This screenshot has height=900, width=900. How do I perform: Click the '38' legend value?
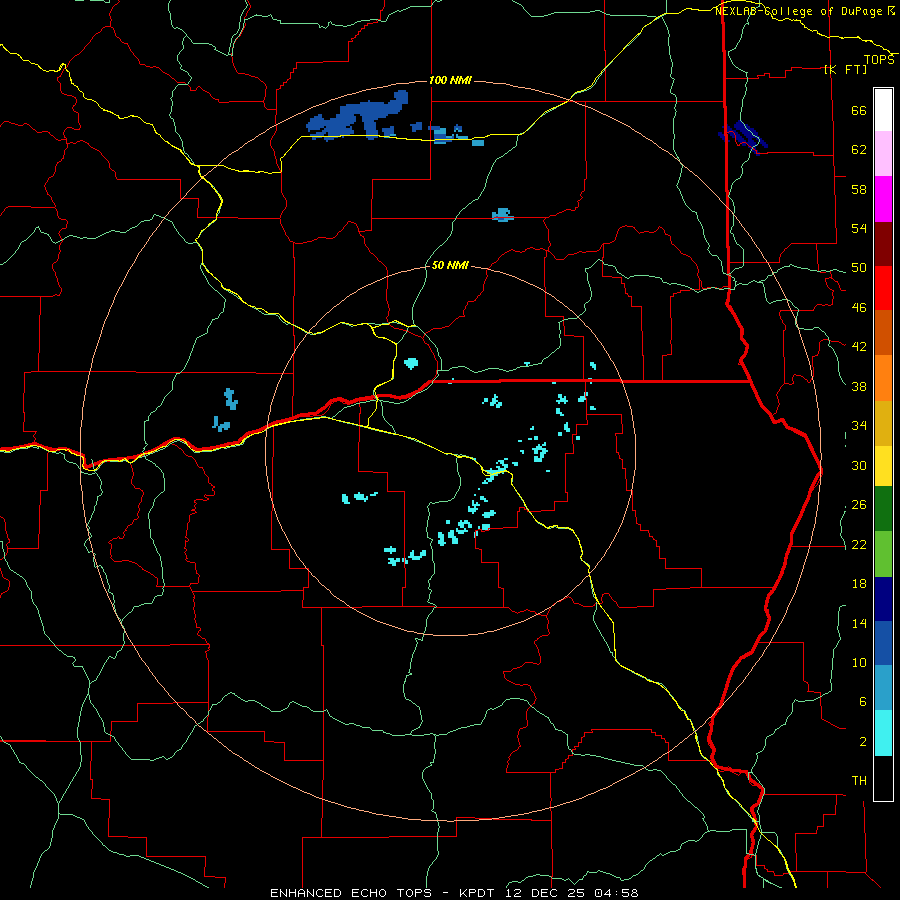[859, 386]
